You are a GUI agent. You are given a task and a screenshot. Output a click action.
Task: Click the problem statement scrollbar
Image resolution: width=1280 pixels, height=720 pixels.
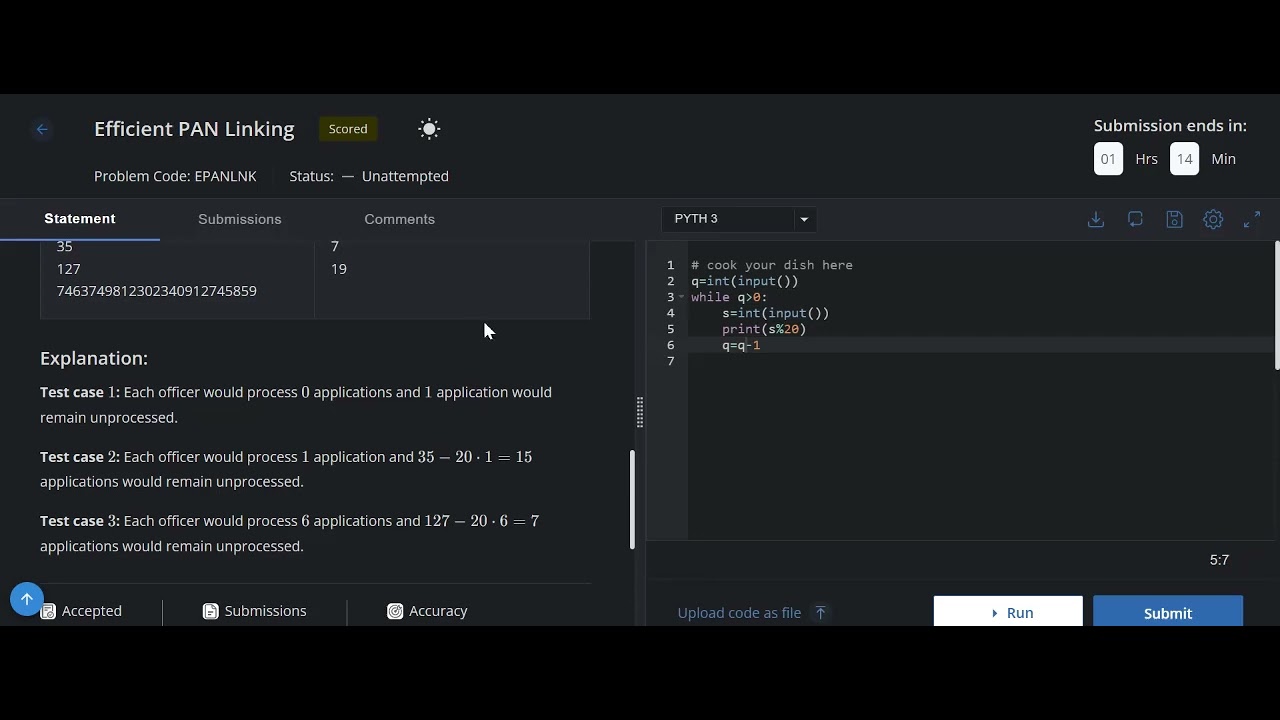tap(632, 499)
